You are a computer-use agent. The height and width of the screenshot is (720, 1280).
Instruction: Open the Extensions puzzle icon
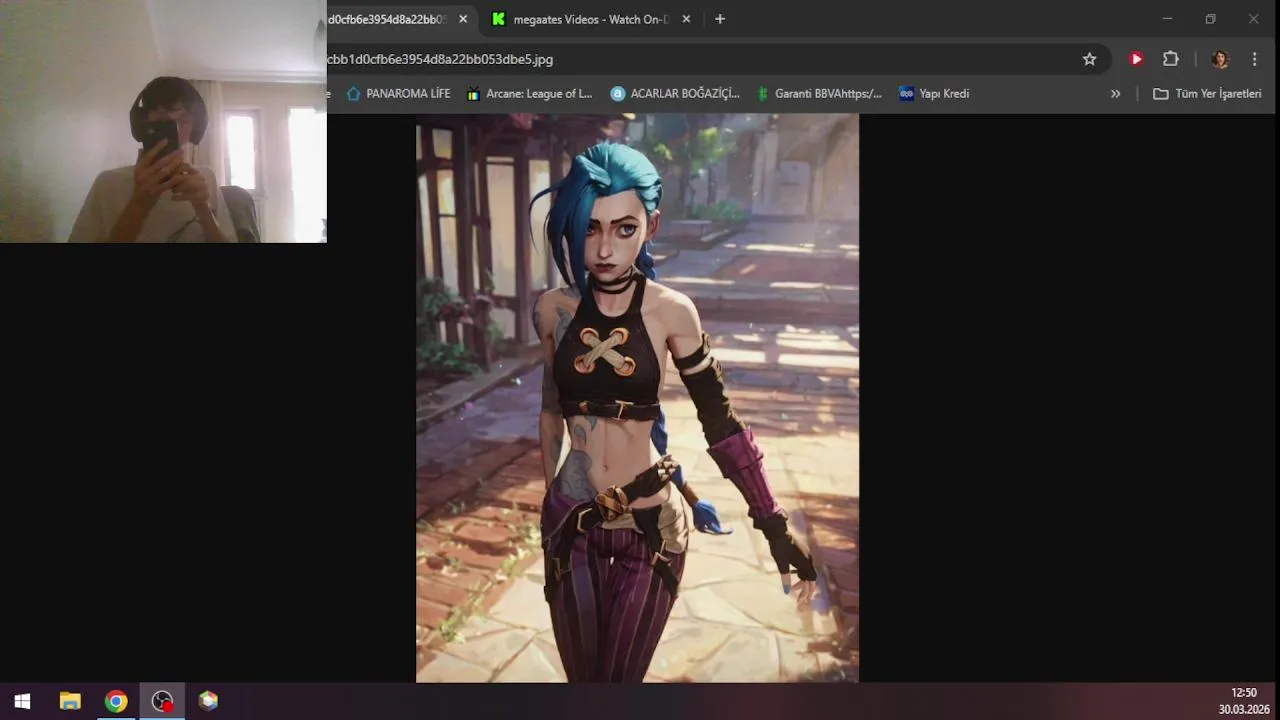tap(1171, 59)
